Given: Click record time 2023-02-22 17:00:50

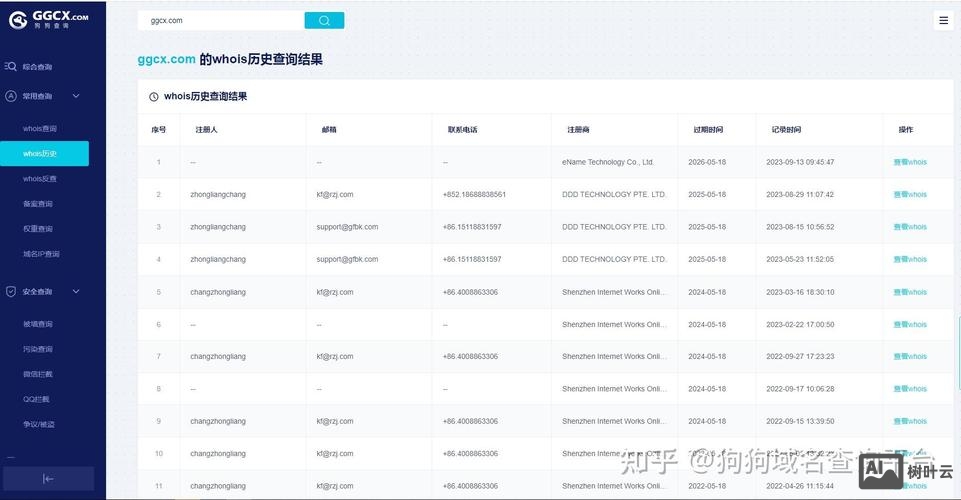Looking at the screenshot, I should click(800, 325).
